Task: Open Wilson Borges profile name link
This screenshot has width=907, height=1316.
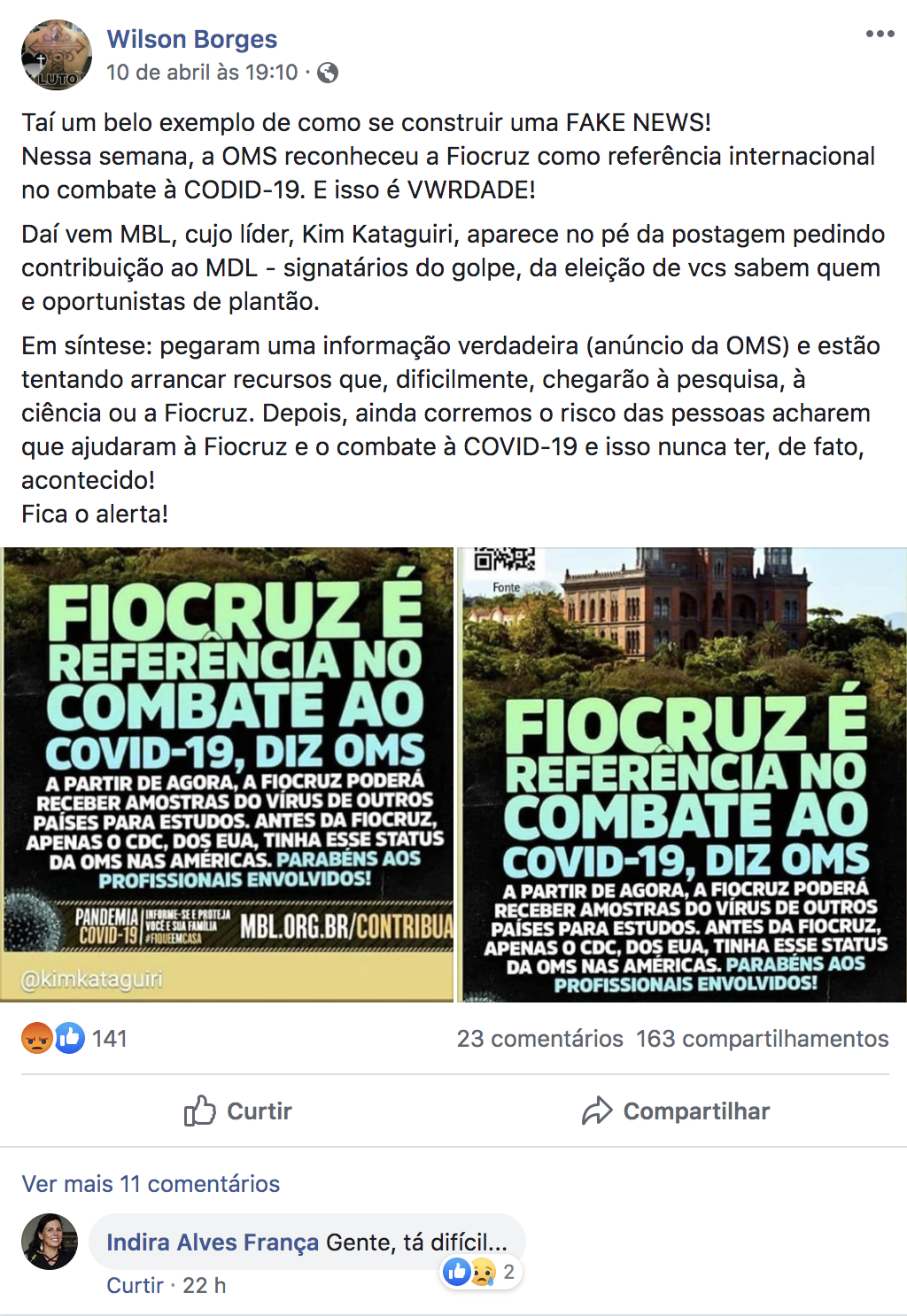Action: click(192, 39)
